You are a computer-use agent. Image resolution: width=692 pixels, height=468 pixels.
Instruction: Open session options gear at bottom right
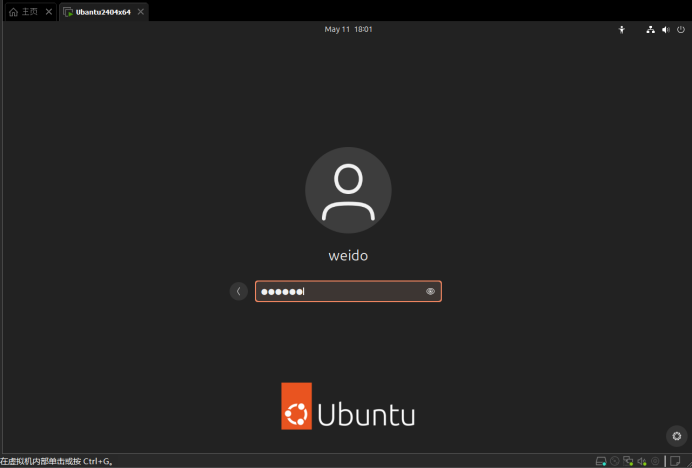(677, 436)
